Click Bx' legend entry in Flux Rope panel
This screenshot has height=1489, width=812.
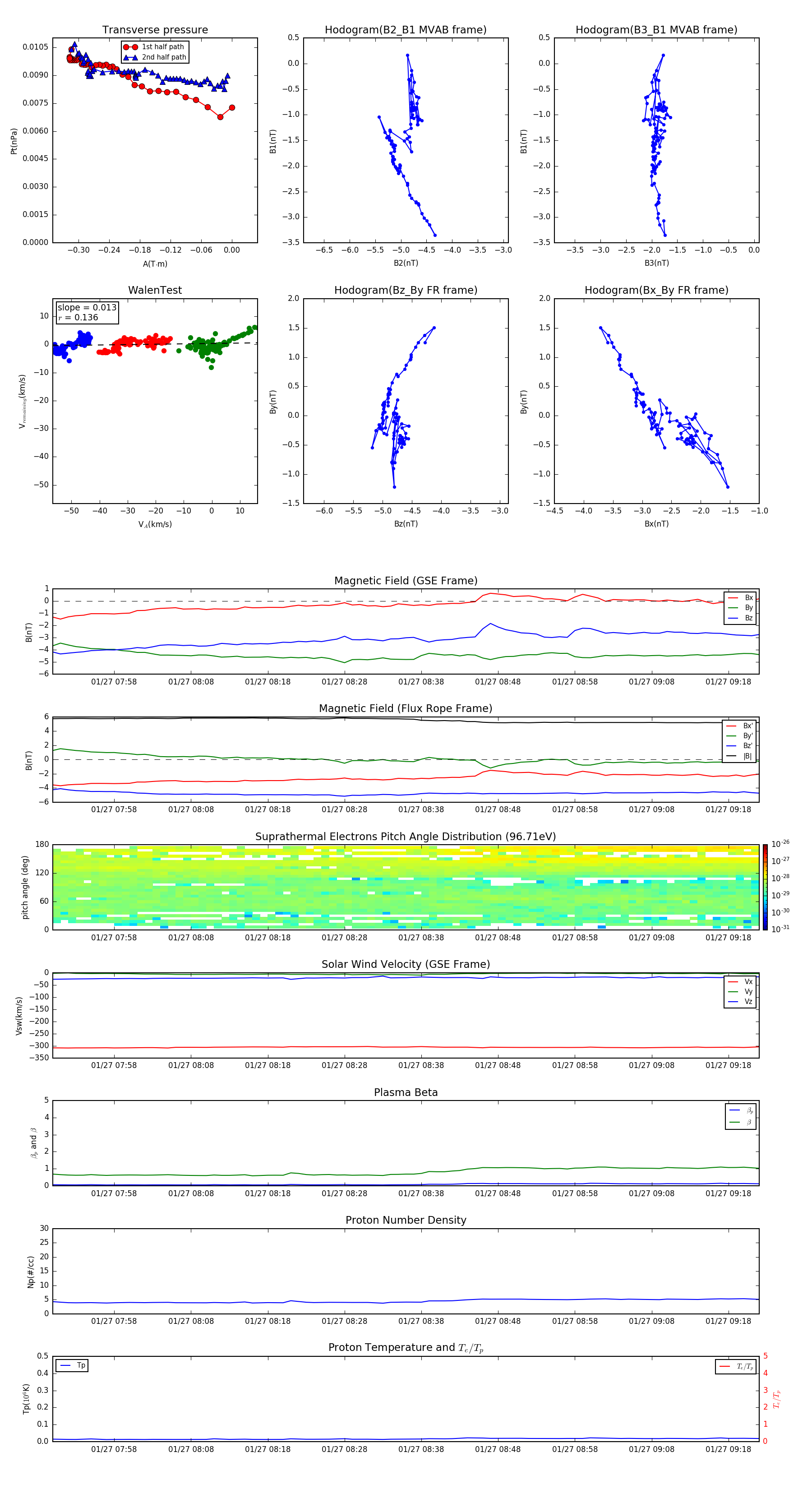tap(739, 726)
